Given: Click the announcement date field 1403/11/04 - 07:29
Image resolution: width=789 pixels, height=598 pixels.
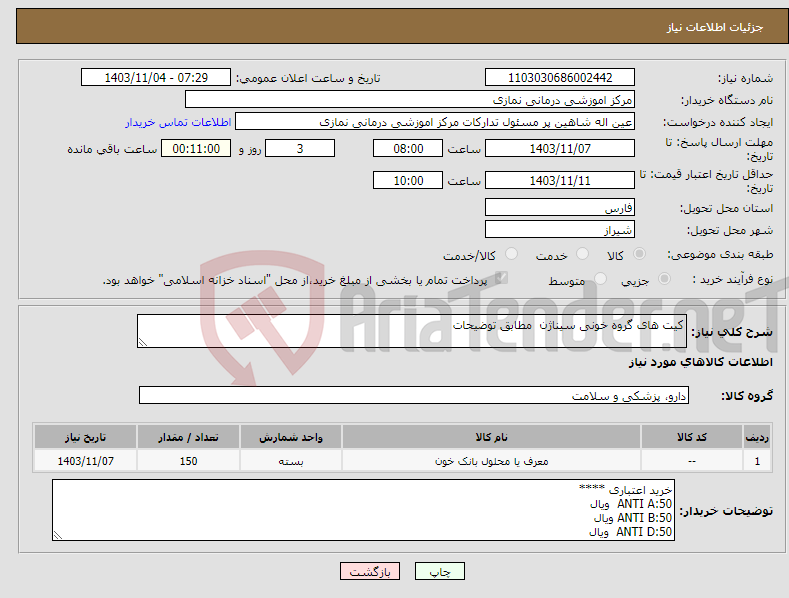Looking at the screenshot, I should [x=156, y=78].
